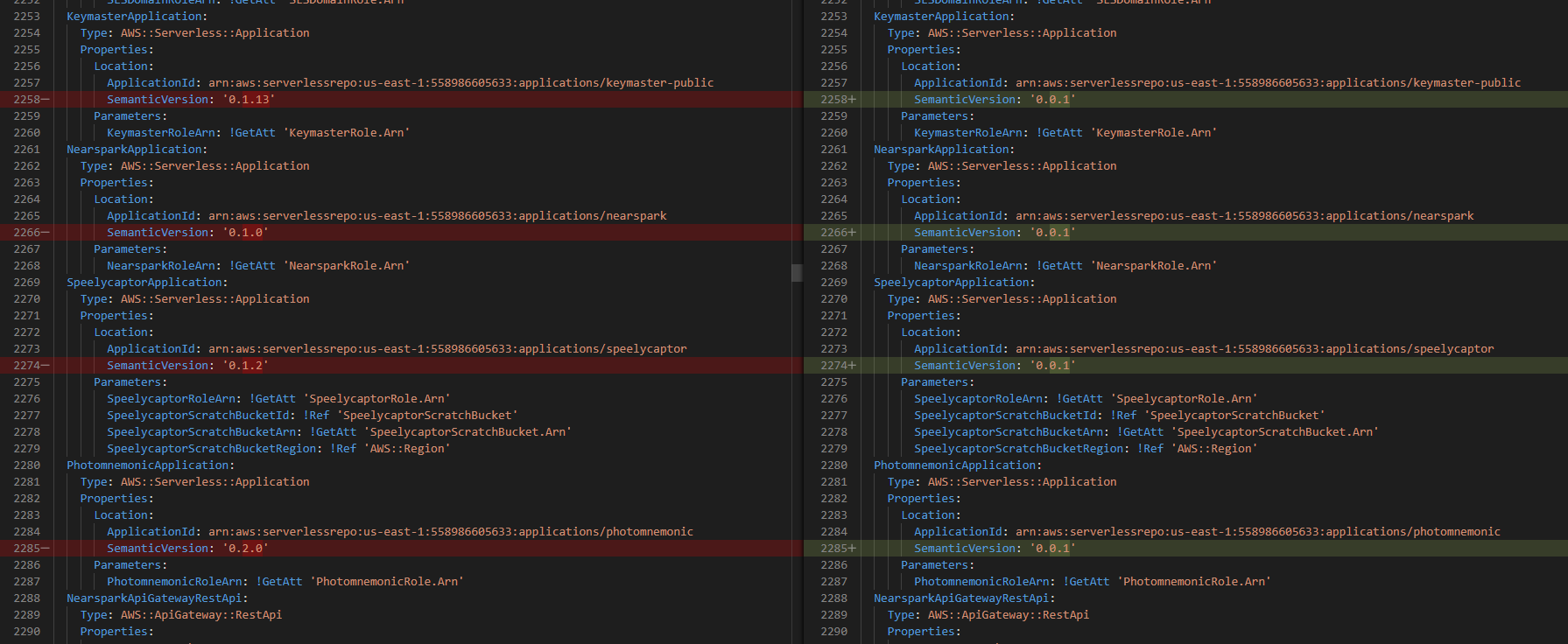Click NearsparkApiGatewayRestApi key in the right pane
Viewport: 1568px width, 644px height.
click(961, 598)
